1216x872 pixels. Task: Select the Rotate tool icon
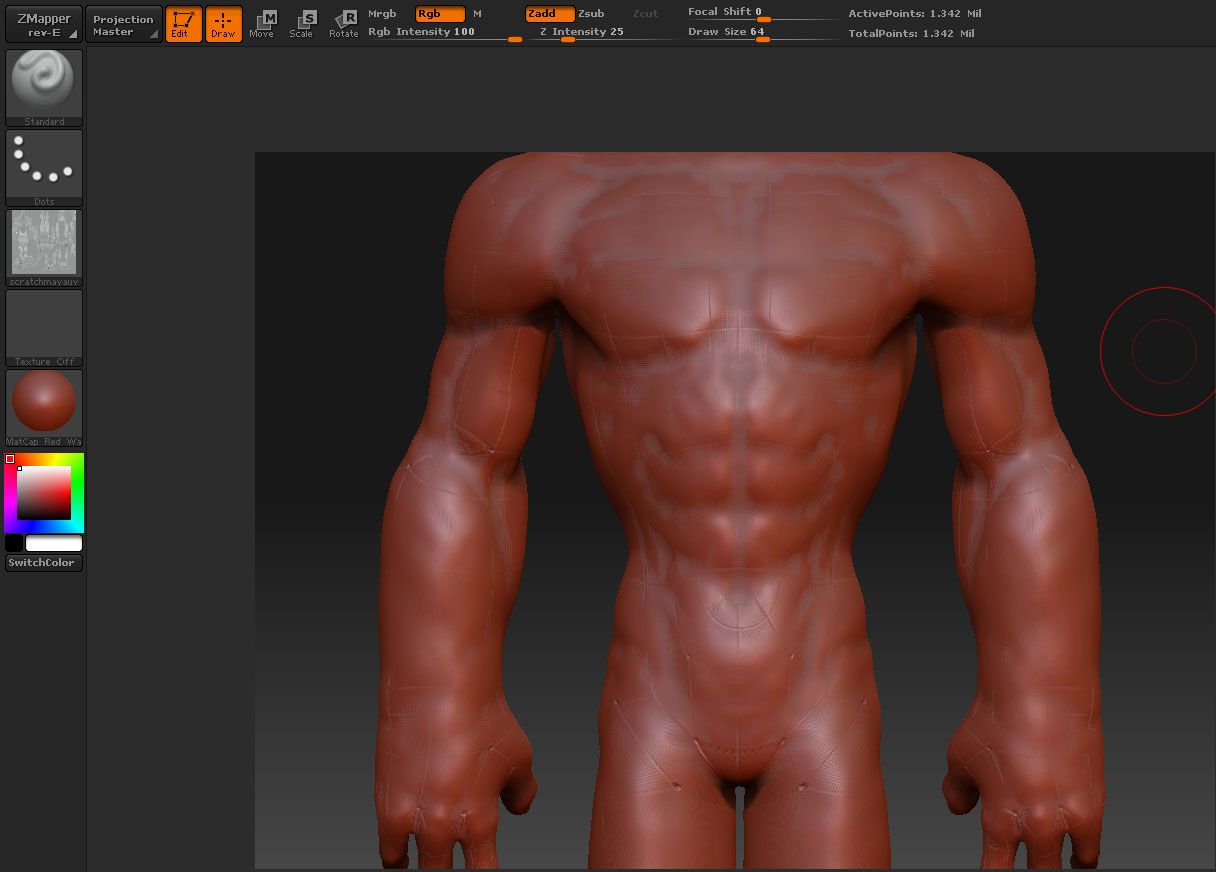click(344, 25)
